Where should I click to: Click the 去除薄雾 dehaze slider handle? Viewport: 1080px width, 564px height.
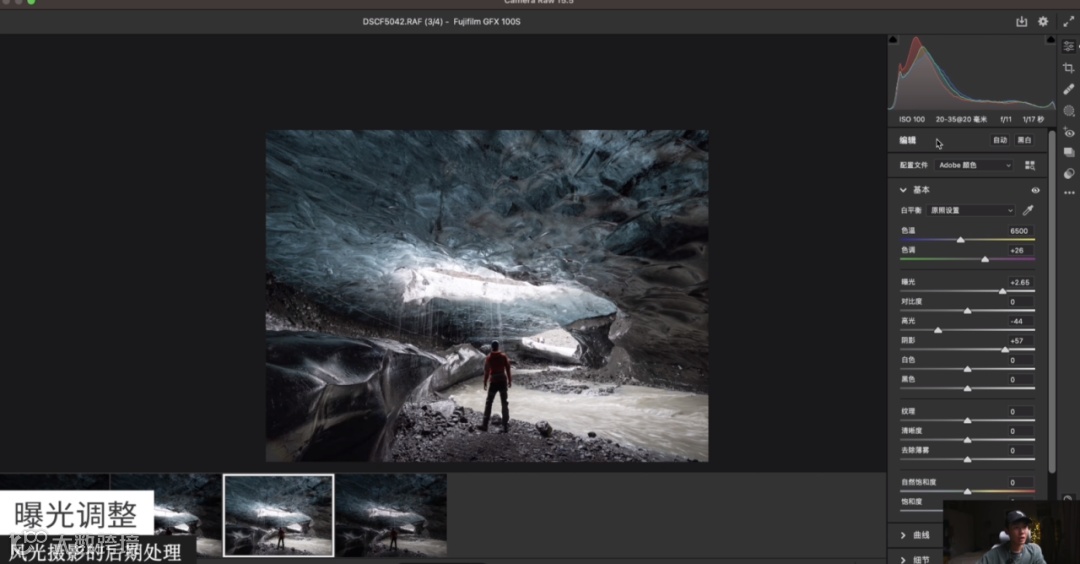[x=967, y=459]
